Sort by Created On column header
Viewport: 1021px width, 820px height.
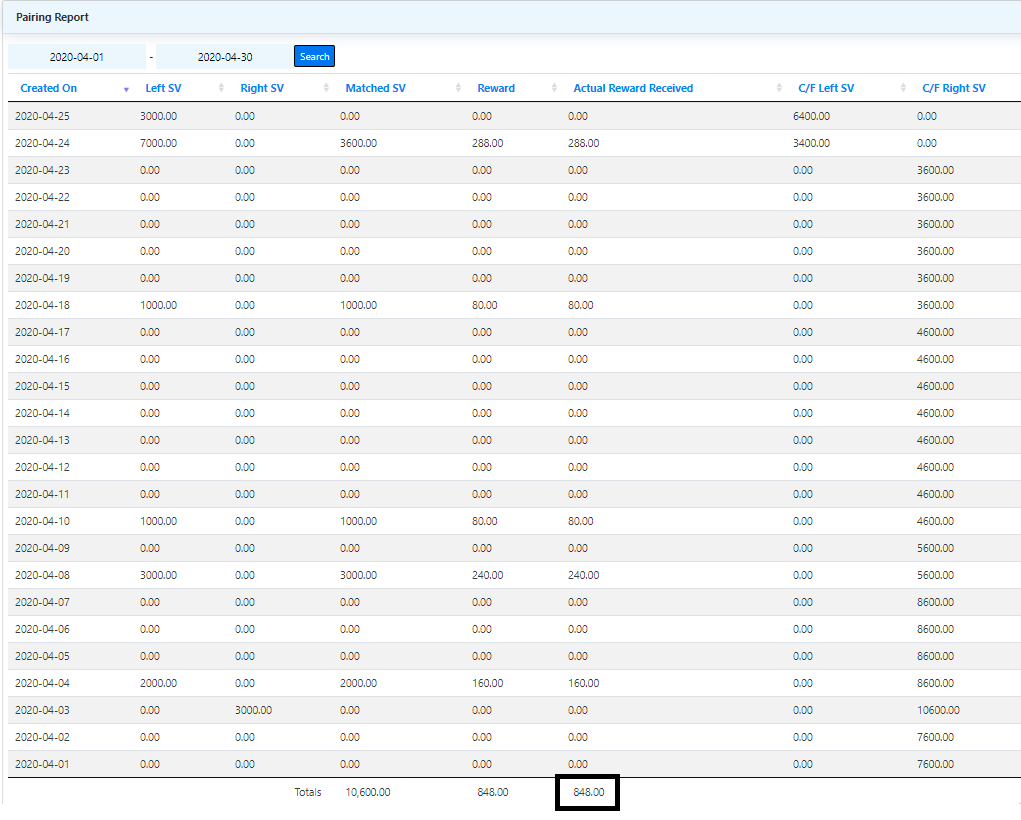(x=49, y=88)
